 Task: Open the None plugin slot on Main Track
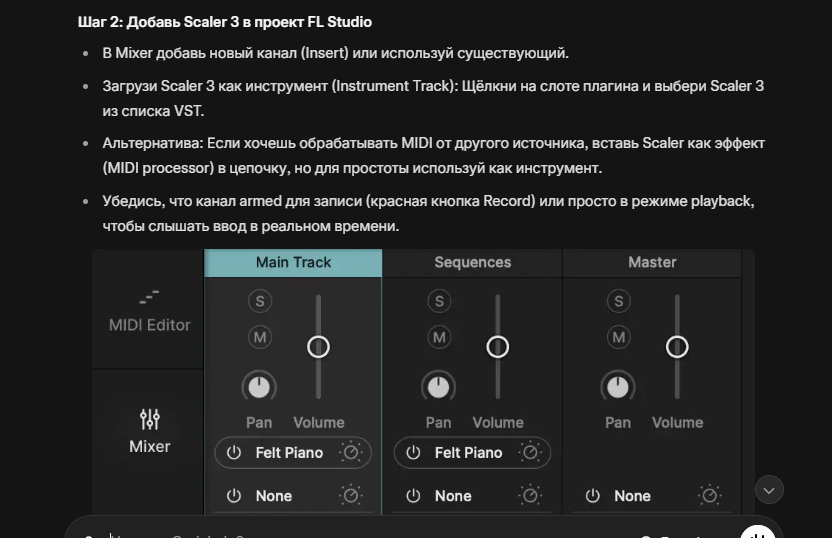click(x=274, y=496)
